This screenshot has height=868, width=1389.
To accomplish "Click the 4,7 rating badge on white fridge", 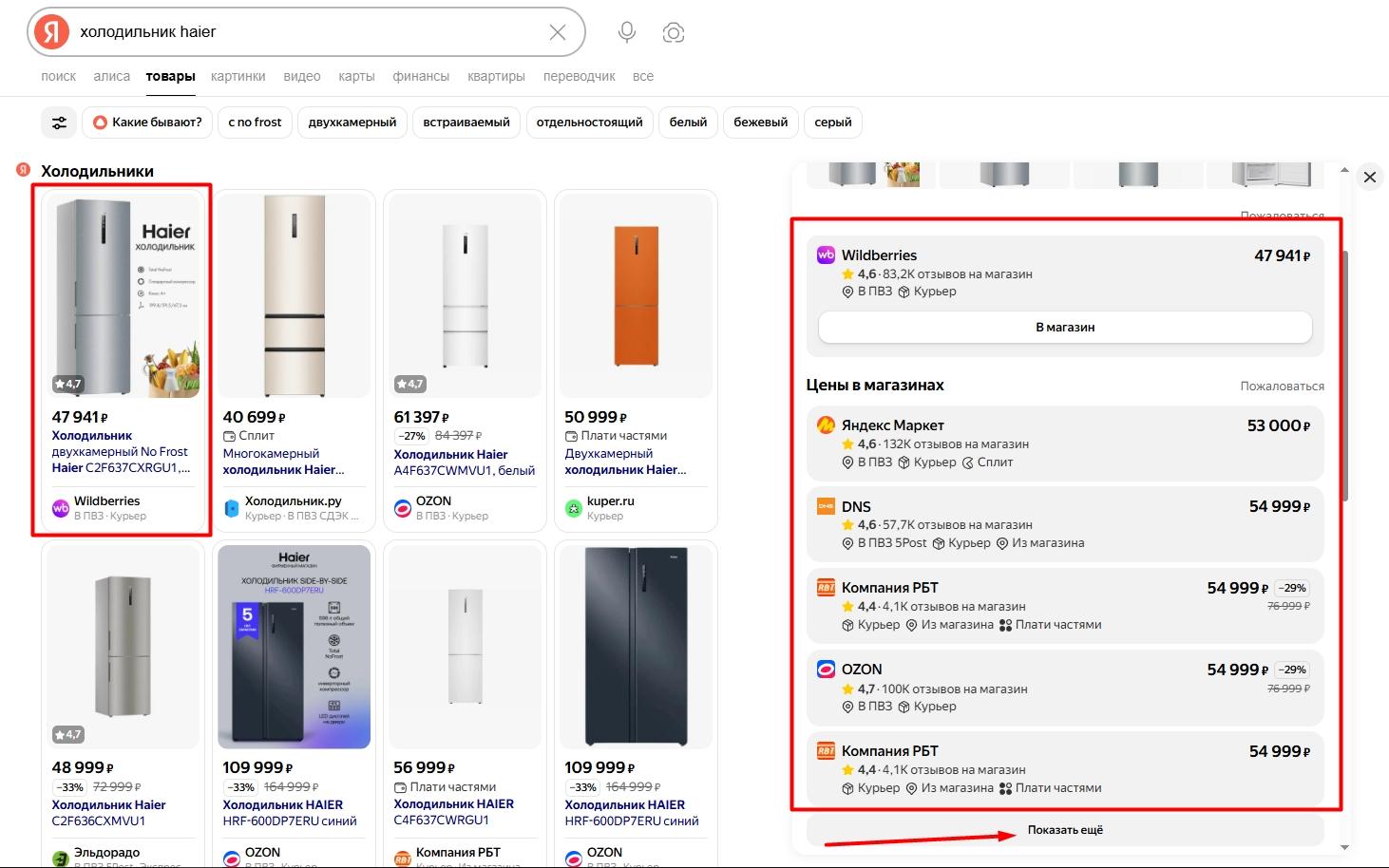I will [x=409, y=384].
